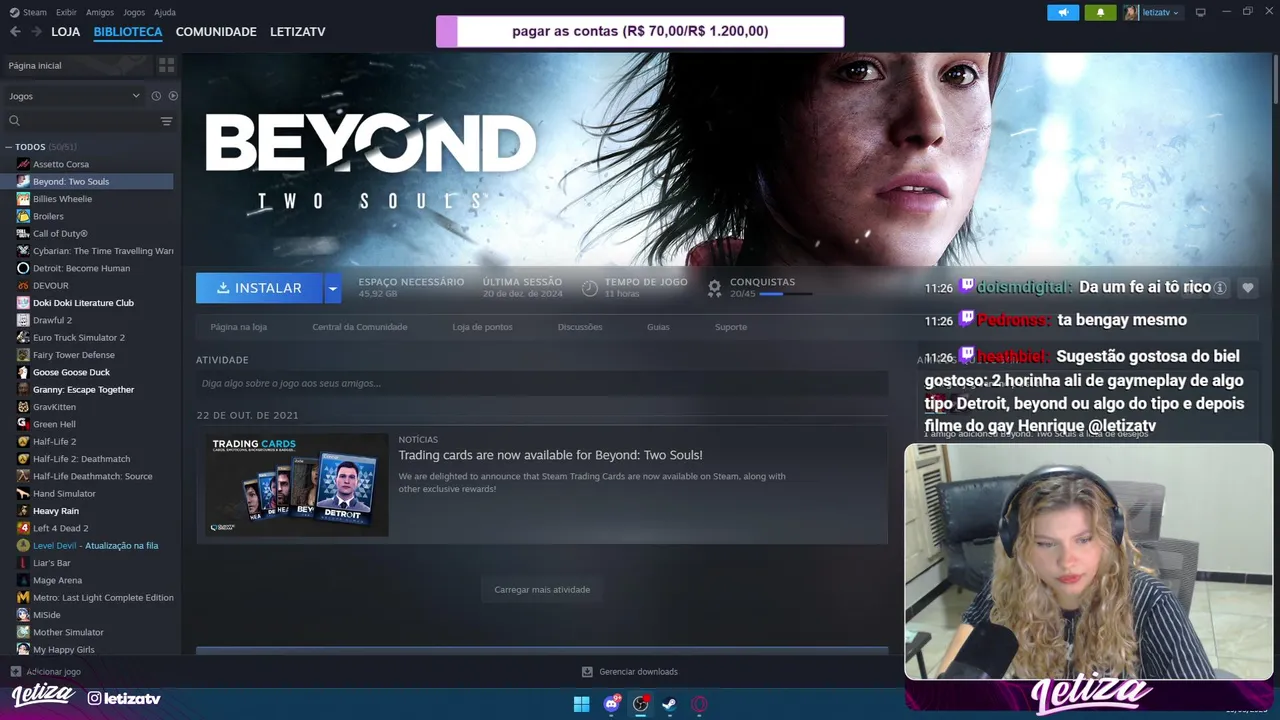This screenshot has width=1280, height=720.
Task: Go forward with the right arrow
Action: tap(36, 32)
